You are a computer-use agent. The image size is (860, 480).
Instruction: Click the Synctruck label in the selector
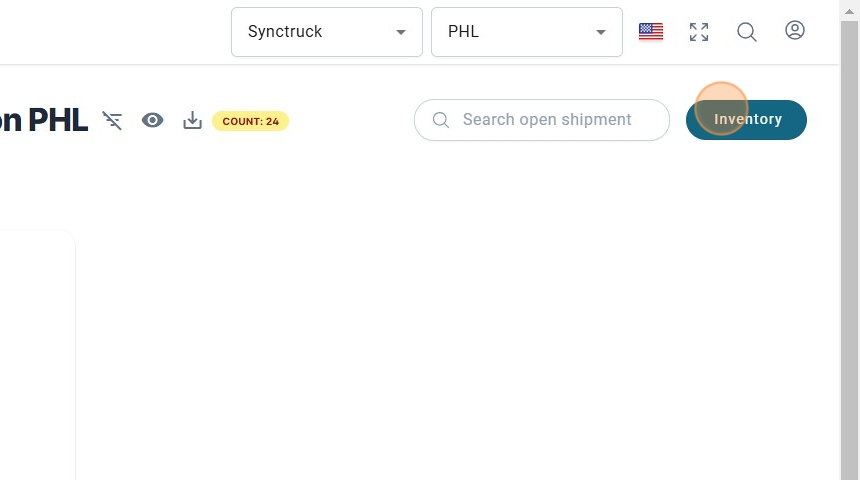coord(285,32)
